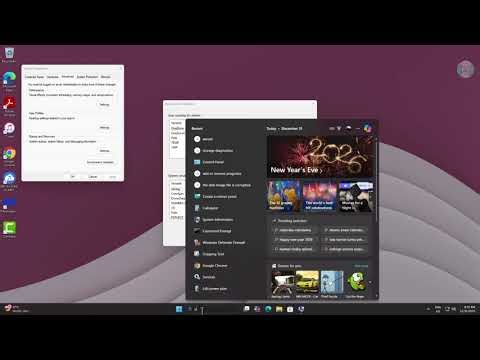The image size is (480, 360).
Task: Open Control Panel from recent list
Action: pyautogui.click(x=226, y=162)
